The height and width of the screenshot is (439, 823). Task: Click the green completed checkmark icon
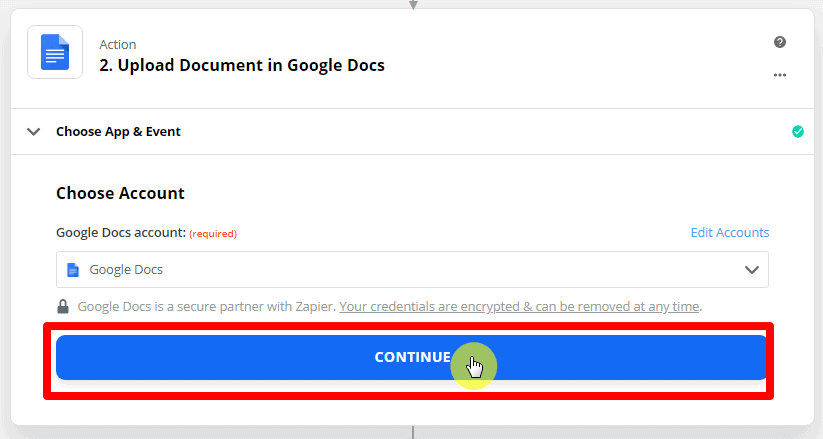[797, 131]
